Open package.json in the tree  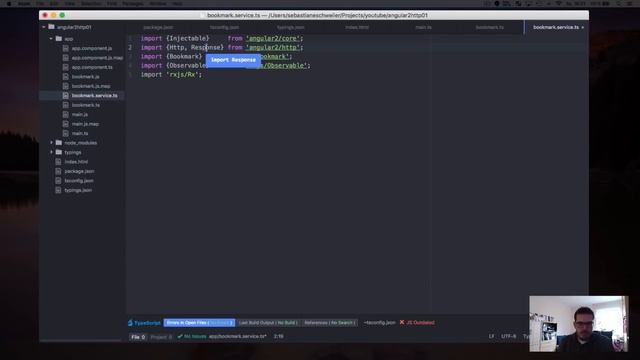coord(79,171)
